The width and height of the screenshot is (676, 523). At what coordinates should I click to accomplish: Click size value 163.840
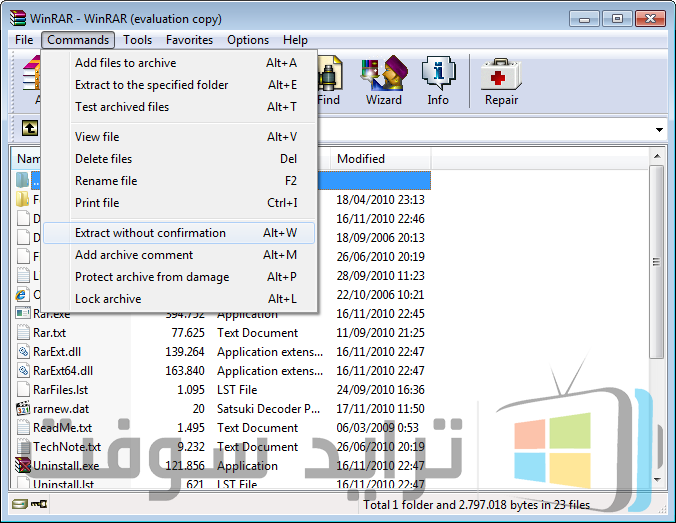tap(185, 371)
